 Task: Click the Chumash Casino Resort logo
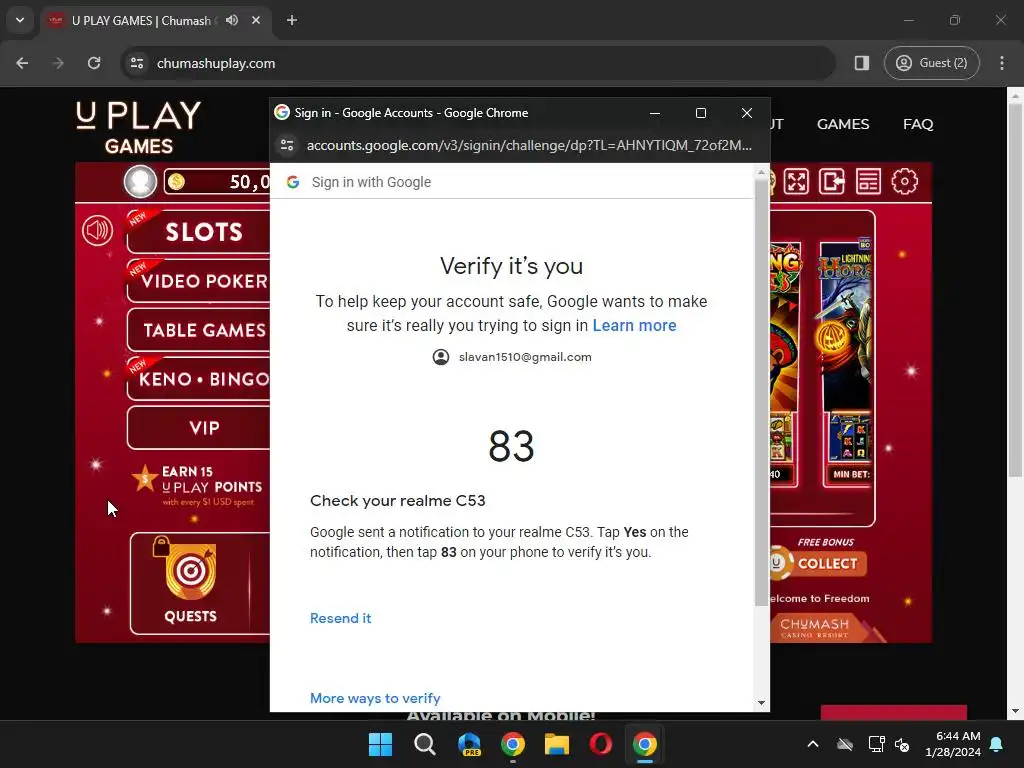814,627
